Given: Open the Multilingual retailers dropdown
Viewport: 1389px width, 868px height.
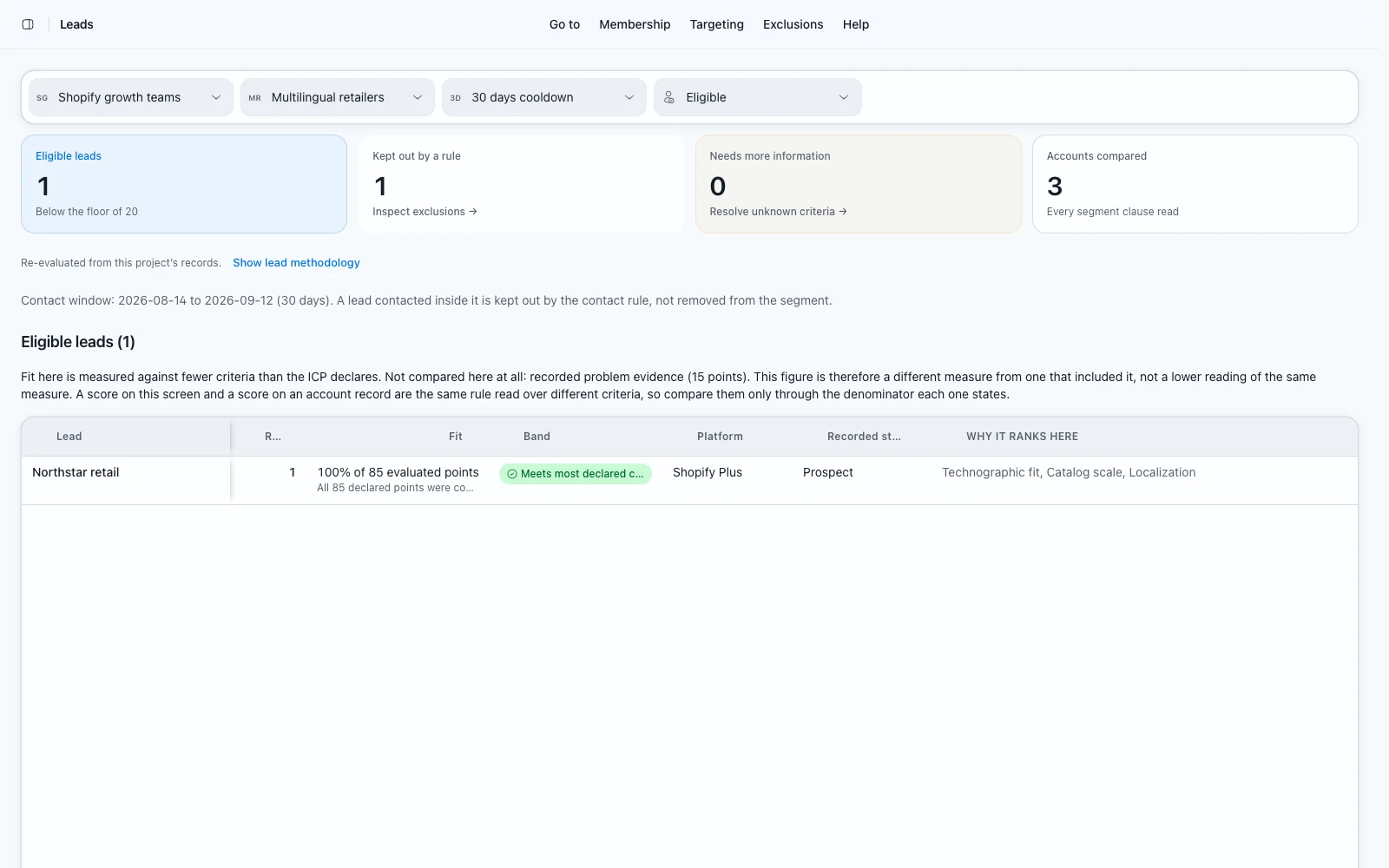Looking at the screenshot, I should (x=338, y=97).
